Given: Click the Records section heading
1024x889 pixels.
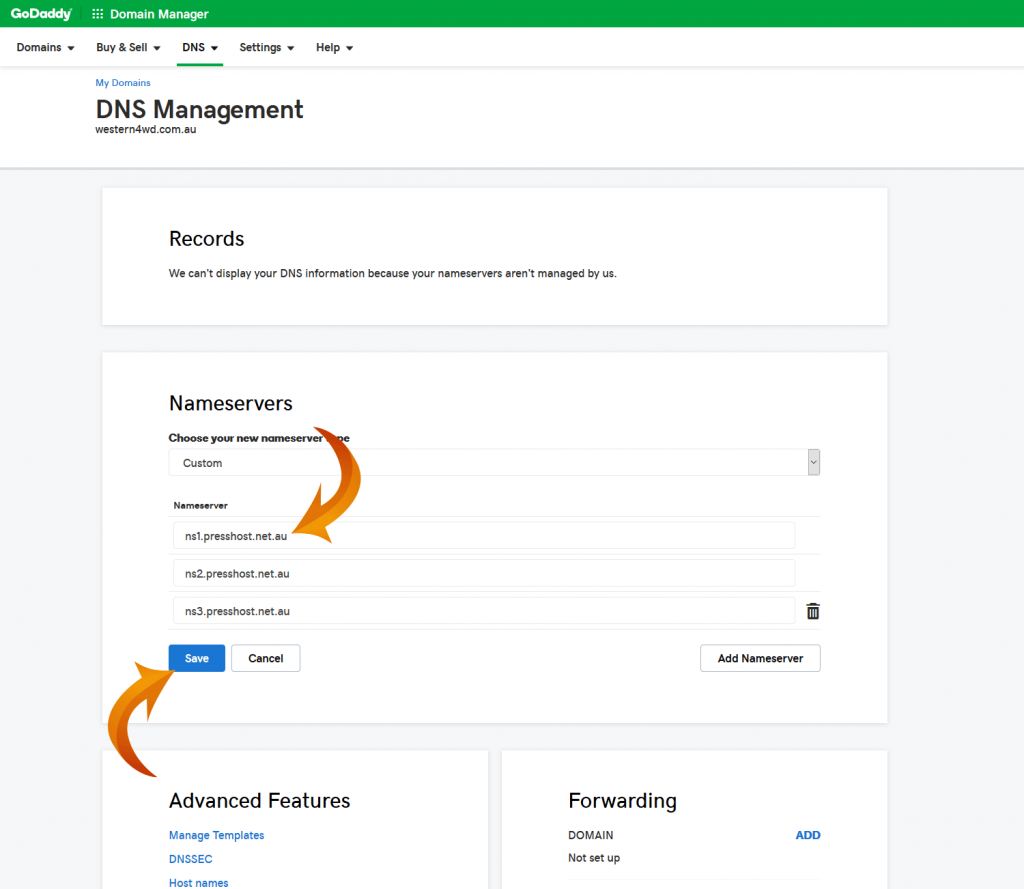Looking at the screenshot, I should pyautogui.click(x=206, y=239).
